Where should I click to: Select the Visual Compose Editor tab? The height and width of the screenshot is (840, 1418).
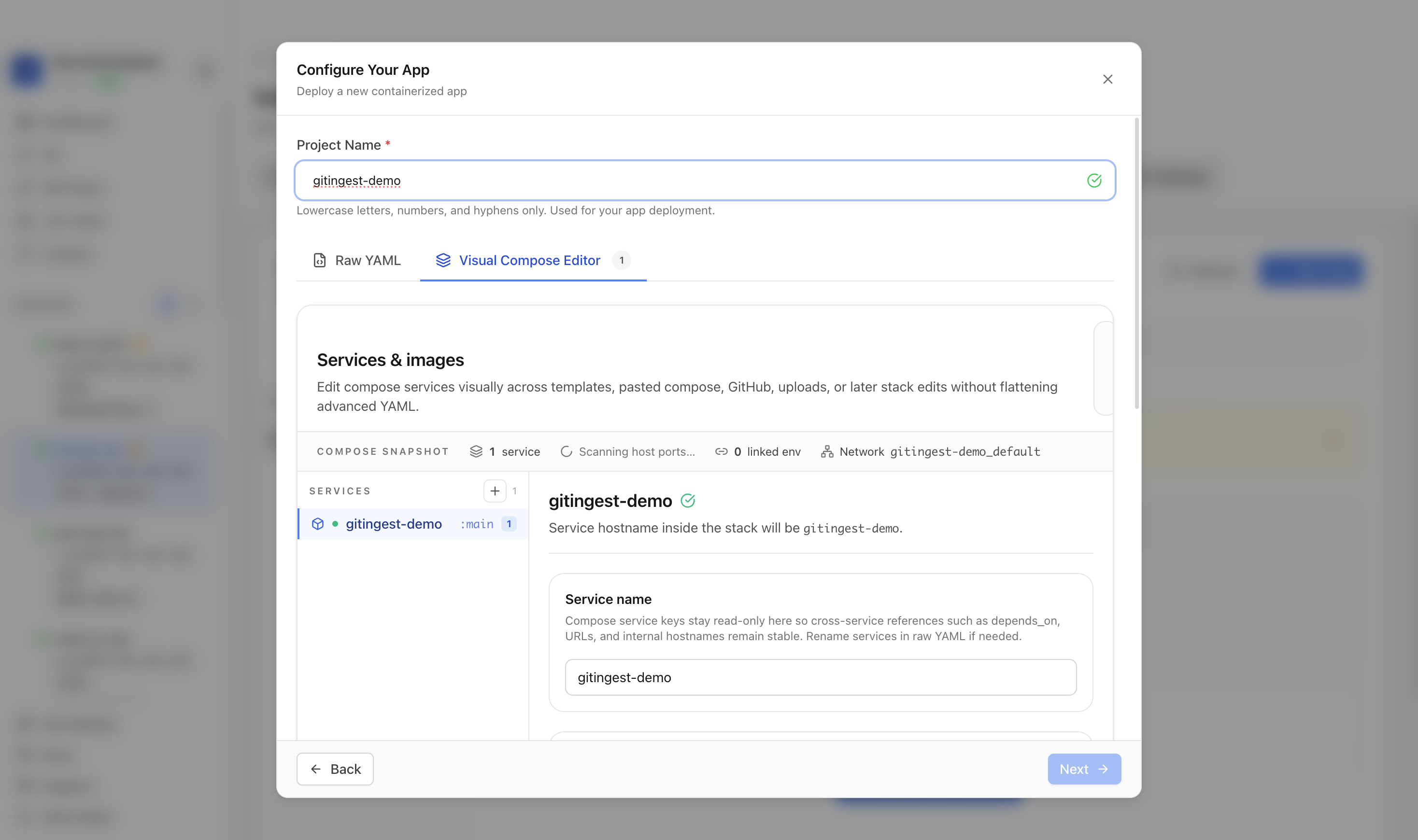[x=533, y=260]
